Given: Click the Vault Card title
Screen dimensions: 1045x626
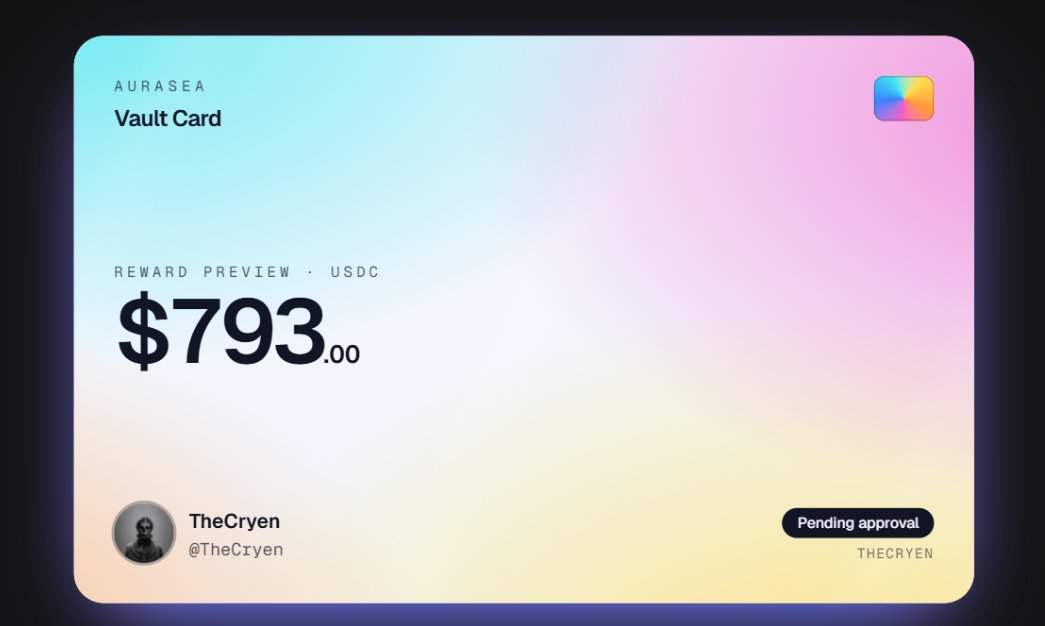Looking at the screenshot, I should [168, 119].
